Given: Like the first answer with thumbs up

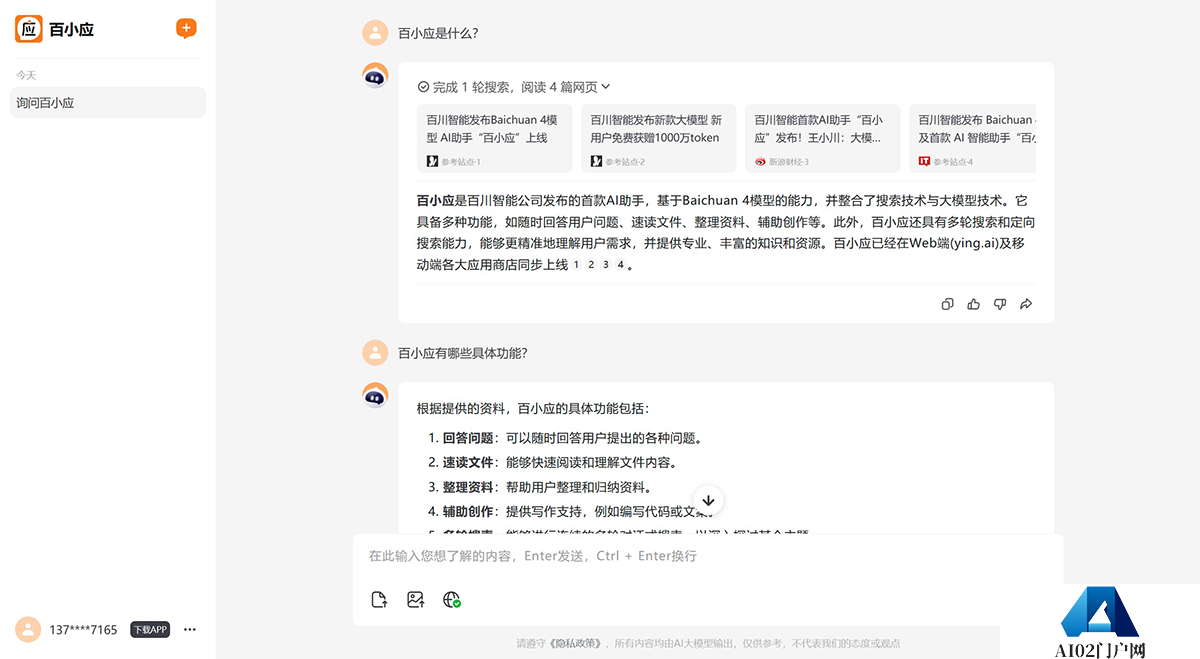Looking at the screenshot, I should point(974,304).
